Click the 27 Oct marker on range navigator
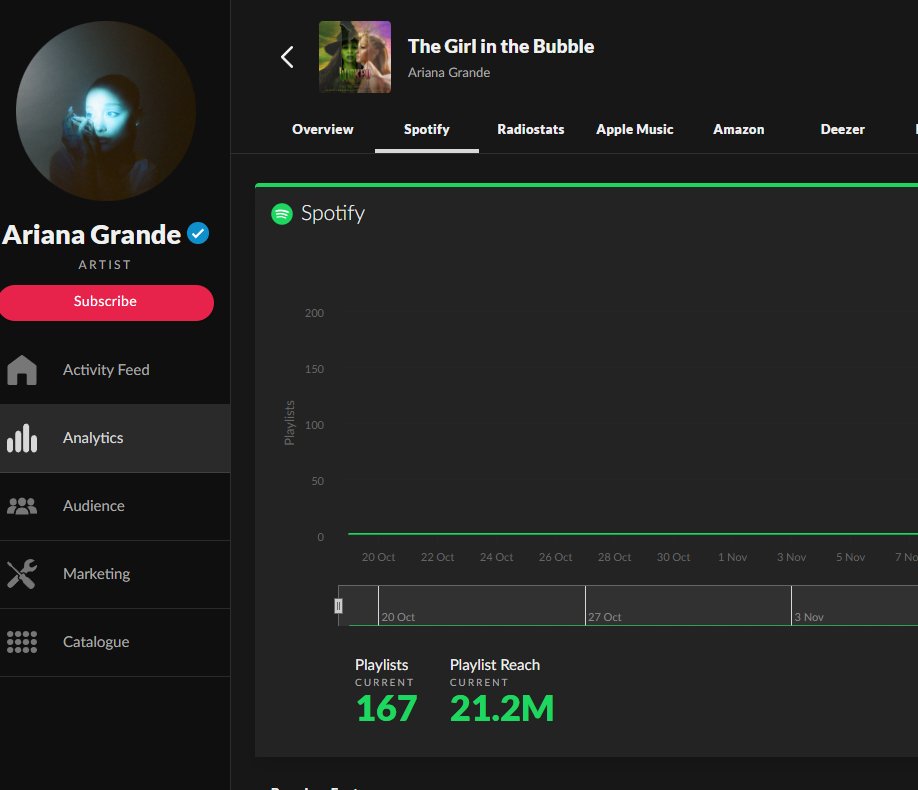918x790 pixels. tap(604, 617)
